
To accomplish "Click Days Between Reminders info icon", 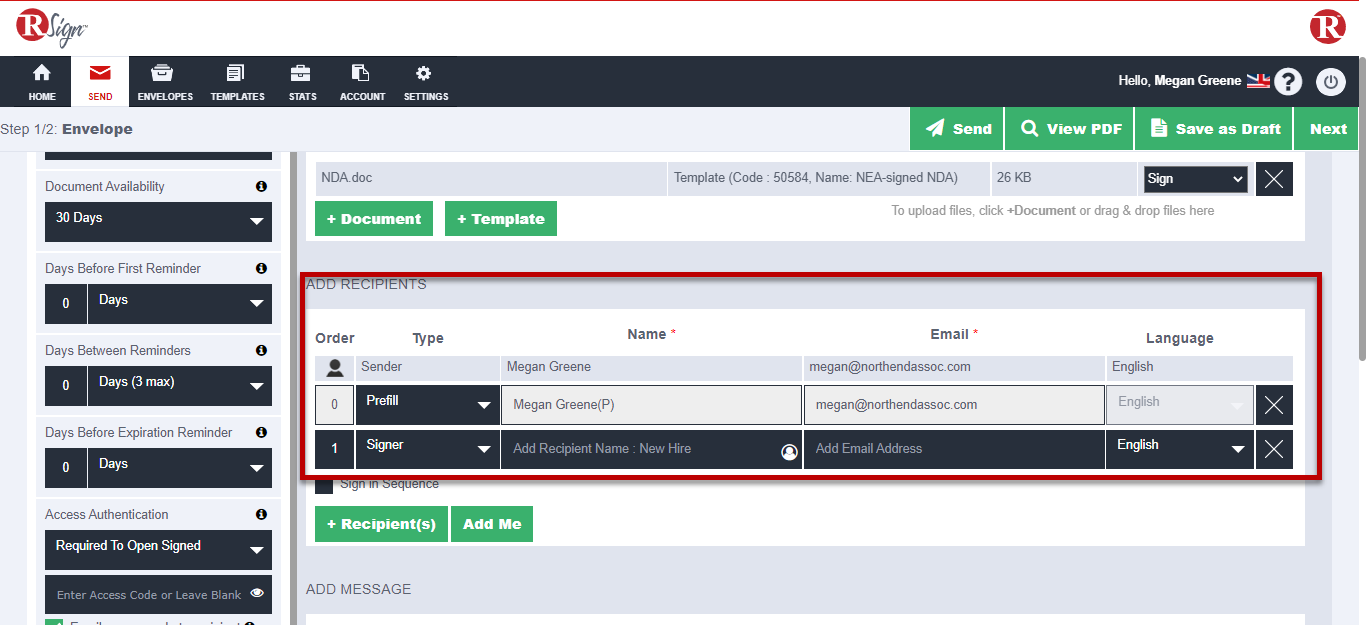I will point(261,351).
